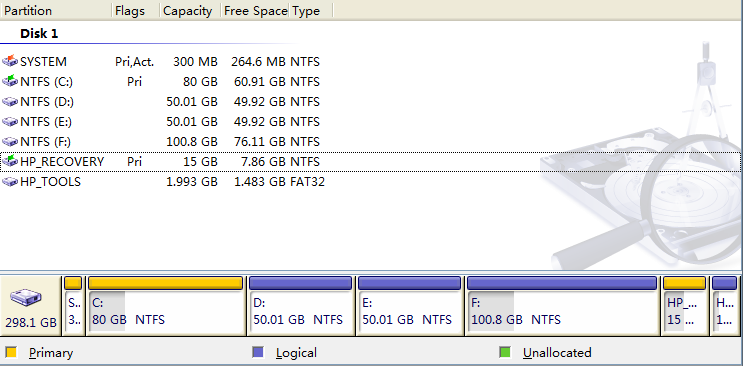Sort by the Free Space column header
The image size is (744, 366).
click(x=255, y=10)
